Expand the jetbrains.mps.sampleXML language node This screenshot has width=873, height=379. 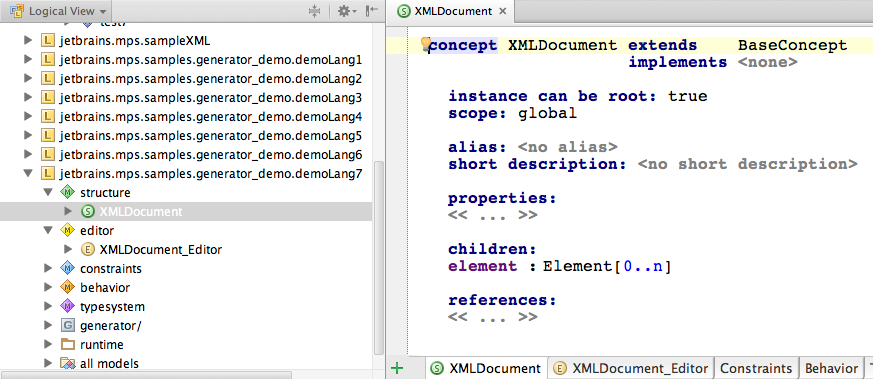pos(28,41)
